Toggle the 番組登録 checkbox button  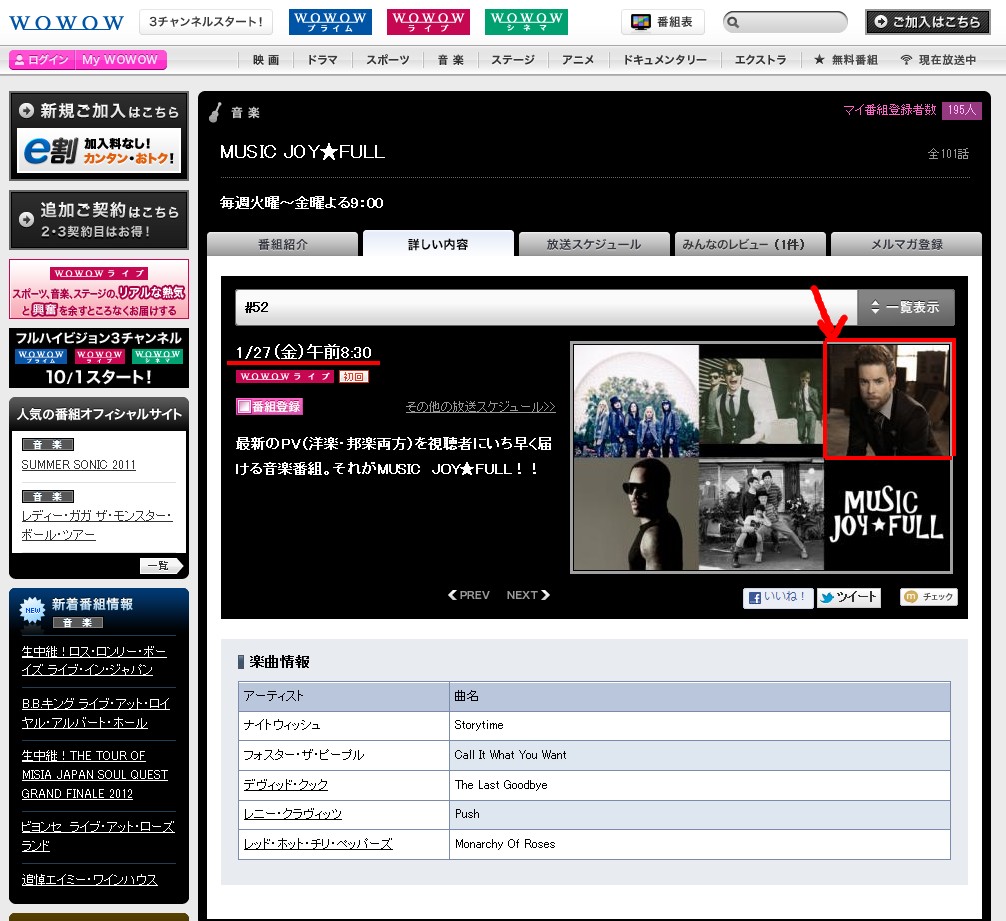coord(269,407)
